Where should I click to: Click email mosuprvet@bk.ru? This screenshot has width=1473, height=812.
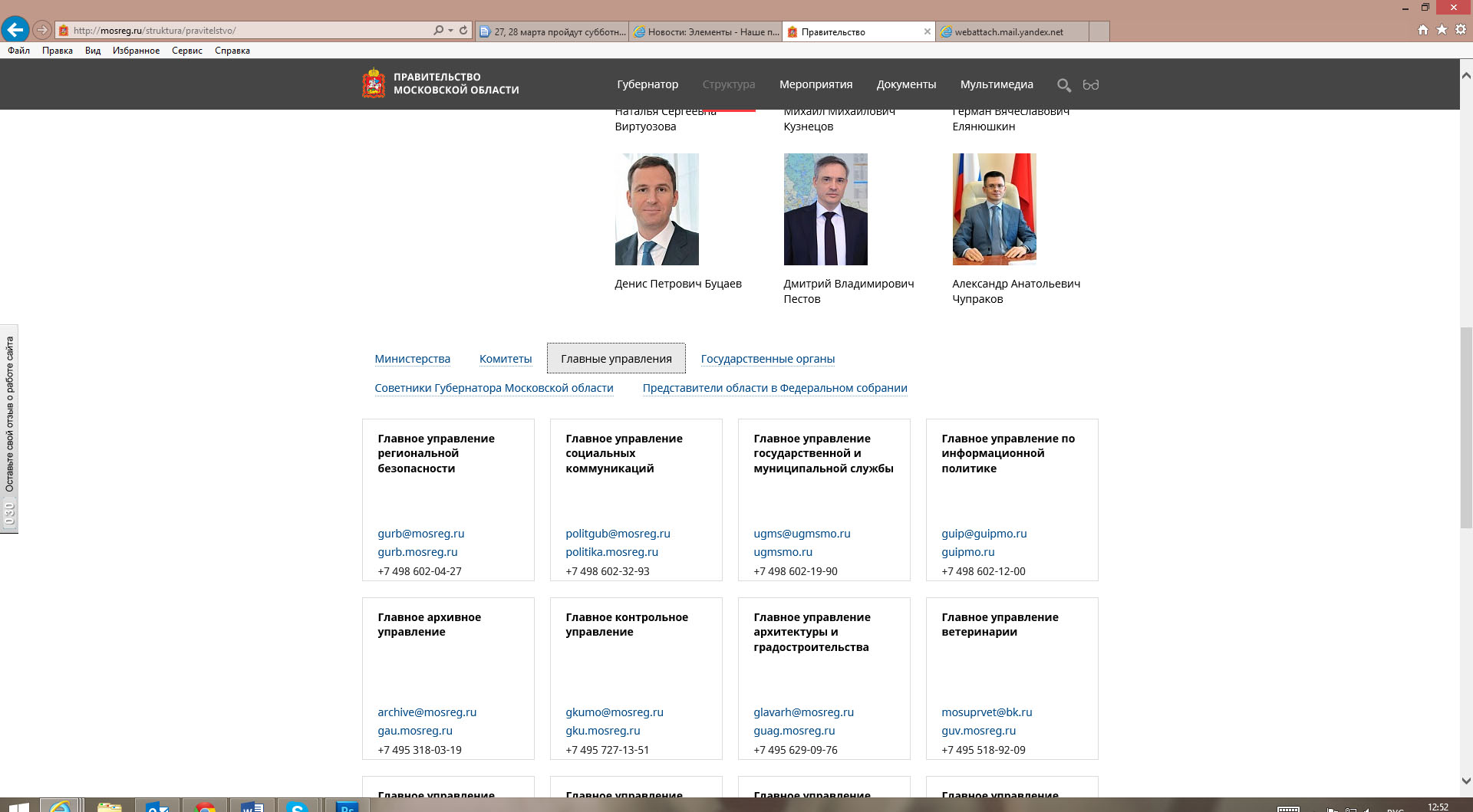pos(987,712)
